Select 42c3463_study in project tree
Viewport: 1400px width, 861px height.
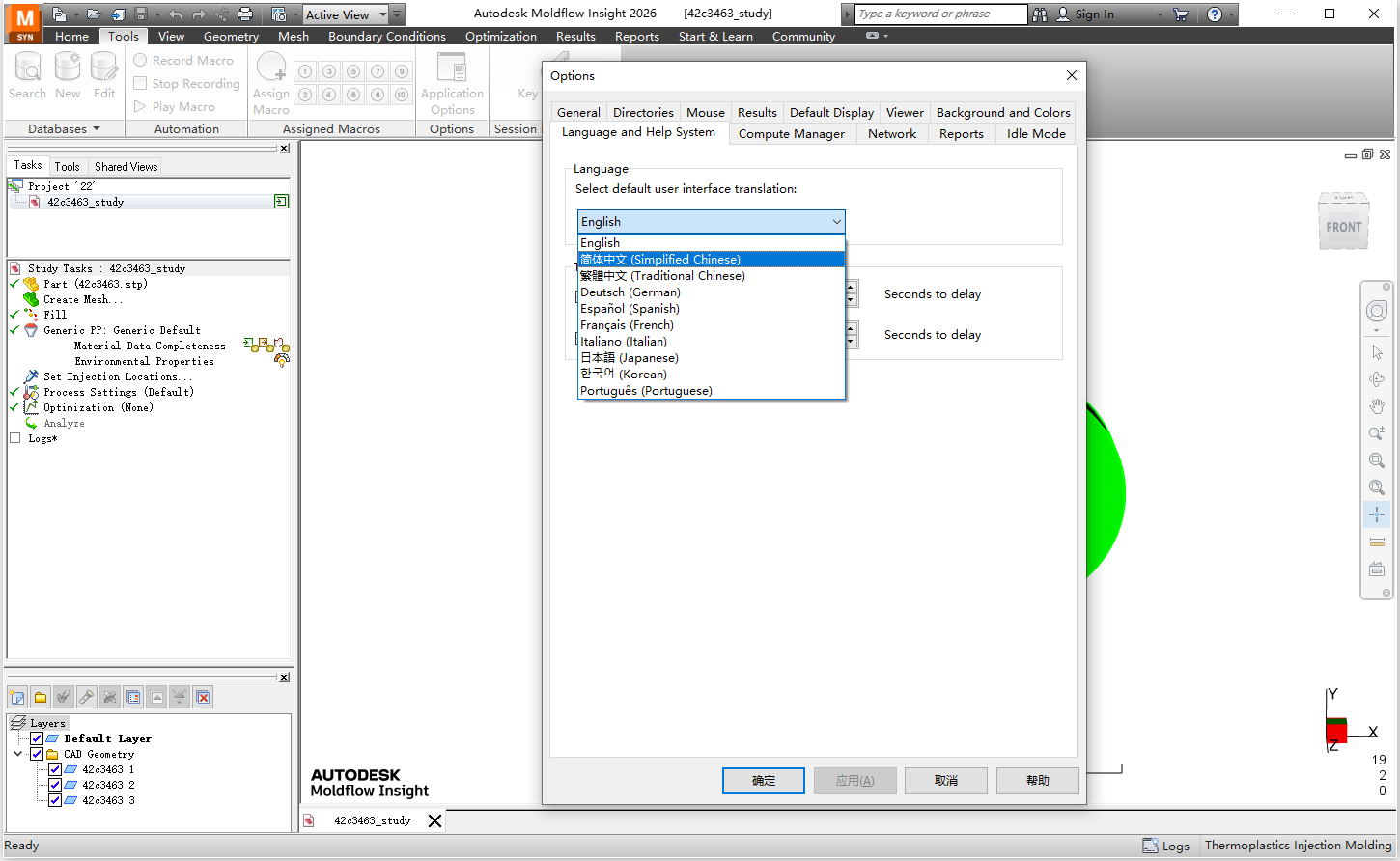pos(85,202)
